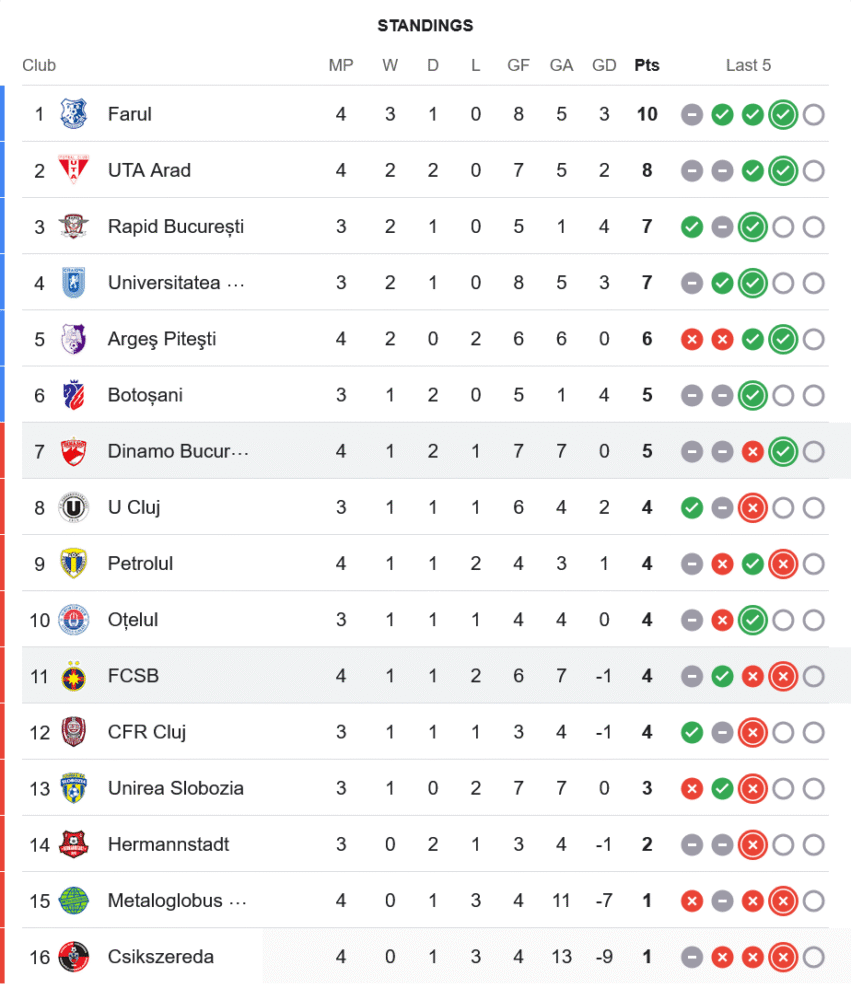Click Hermannstadt's circled loss result icon

752,845
